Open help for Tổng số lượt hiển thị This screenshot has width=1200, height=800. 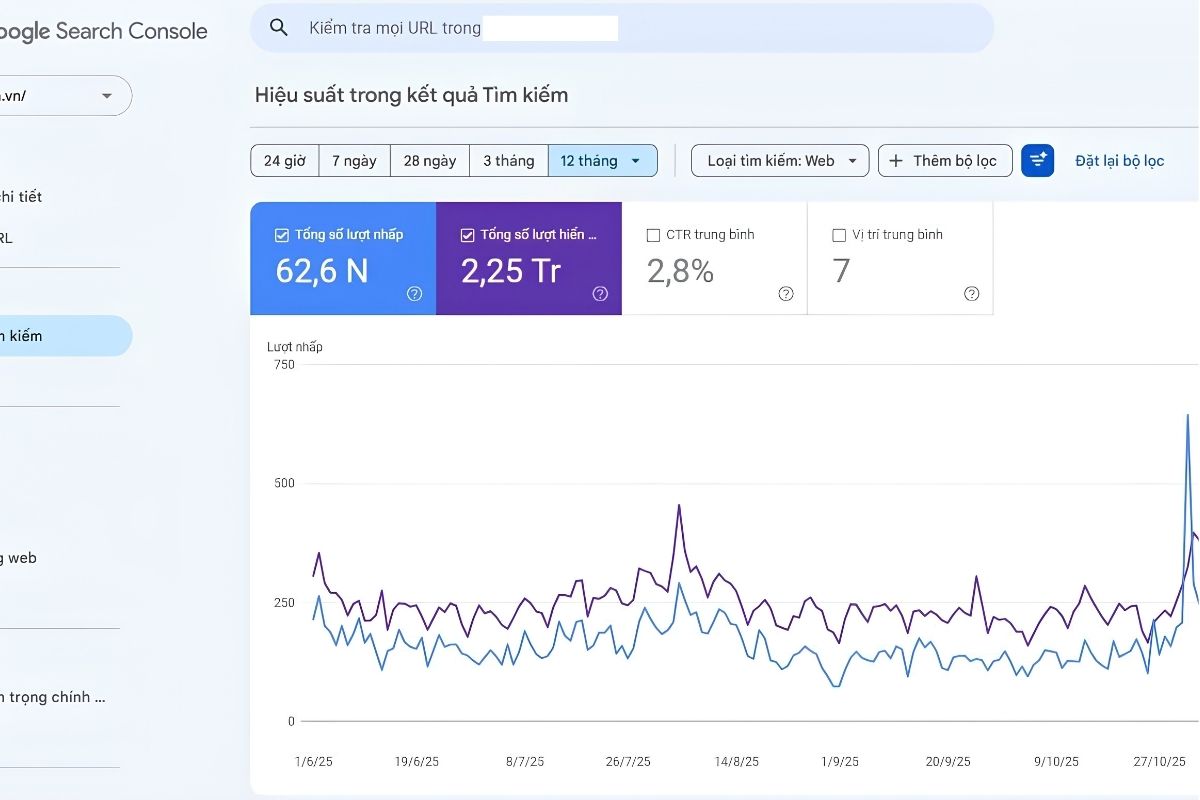tap(600, 294)
